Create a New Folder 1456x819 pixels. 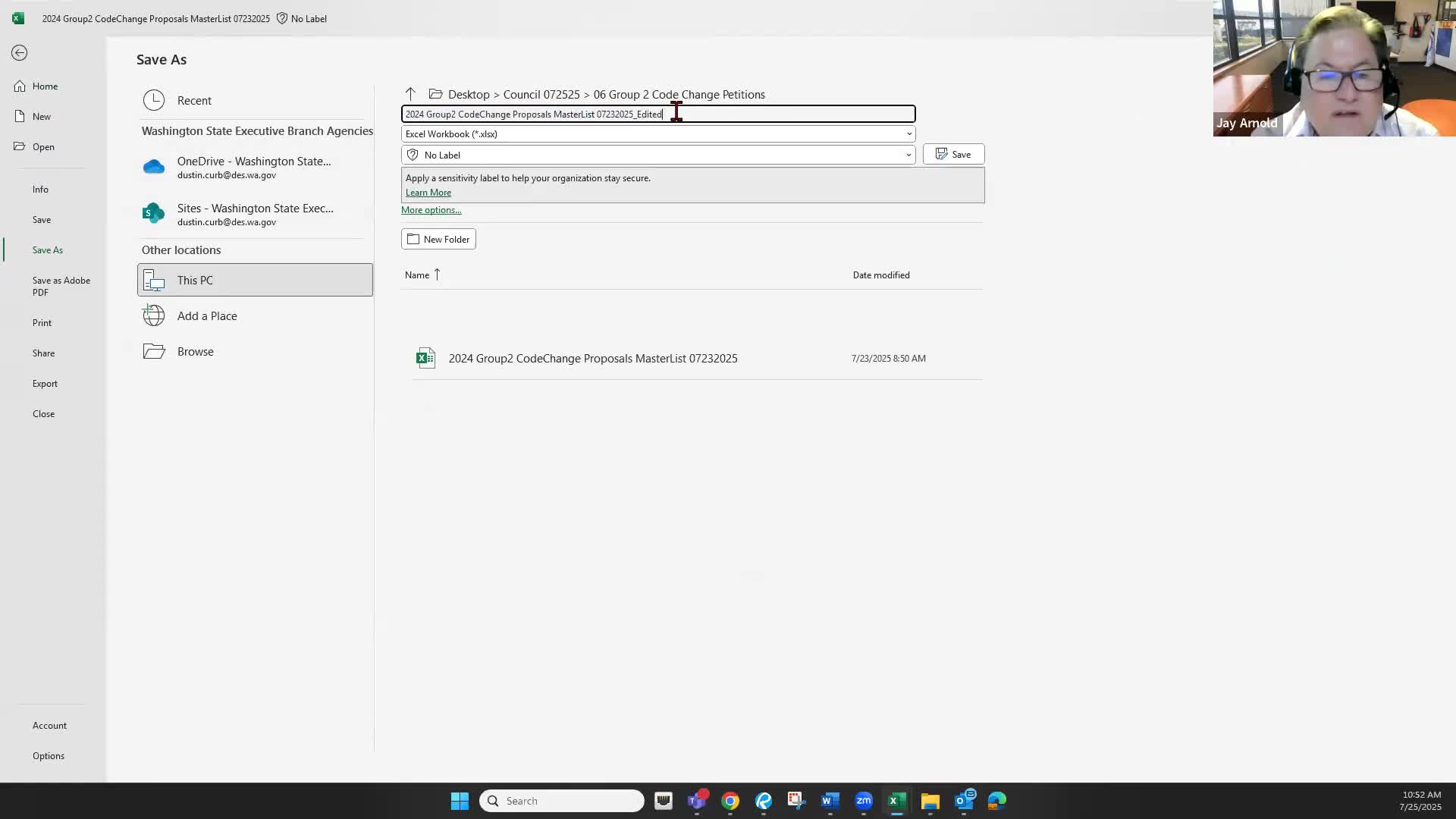(438, 240)
